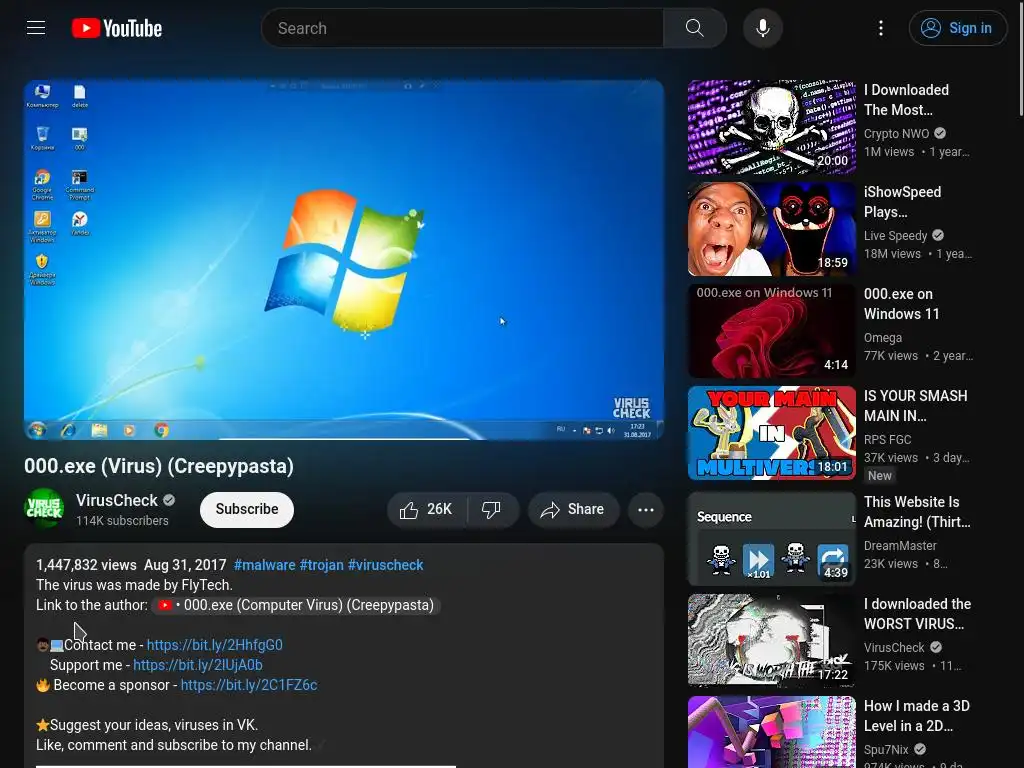Open glitchy thumbnail with 17:22 duration
This screenshot has height=768, width=1024.
772,641
